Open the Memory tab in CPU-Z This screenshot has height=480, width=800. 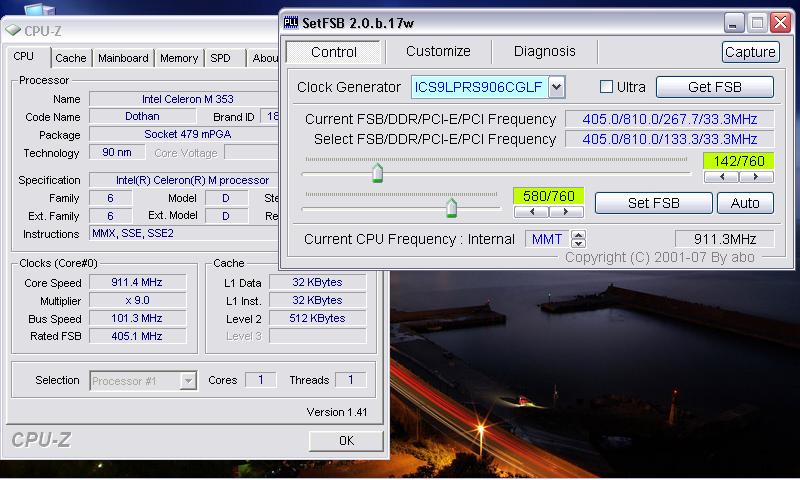[x=179, y=58]
